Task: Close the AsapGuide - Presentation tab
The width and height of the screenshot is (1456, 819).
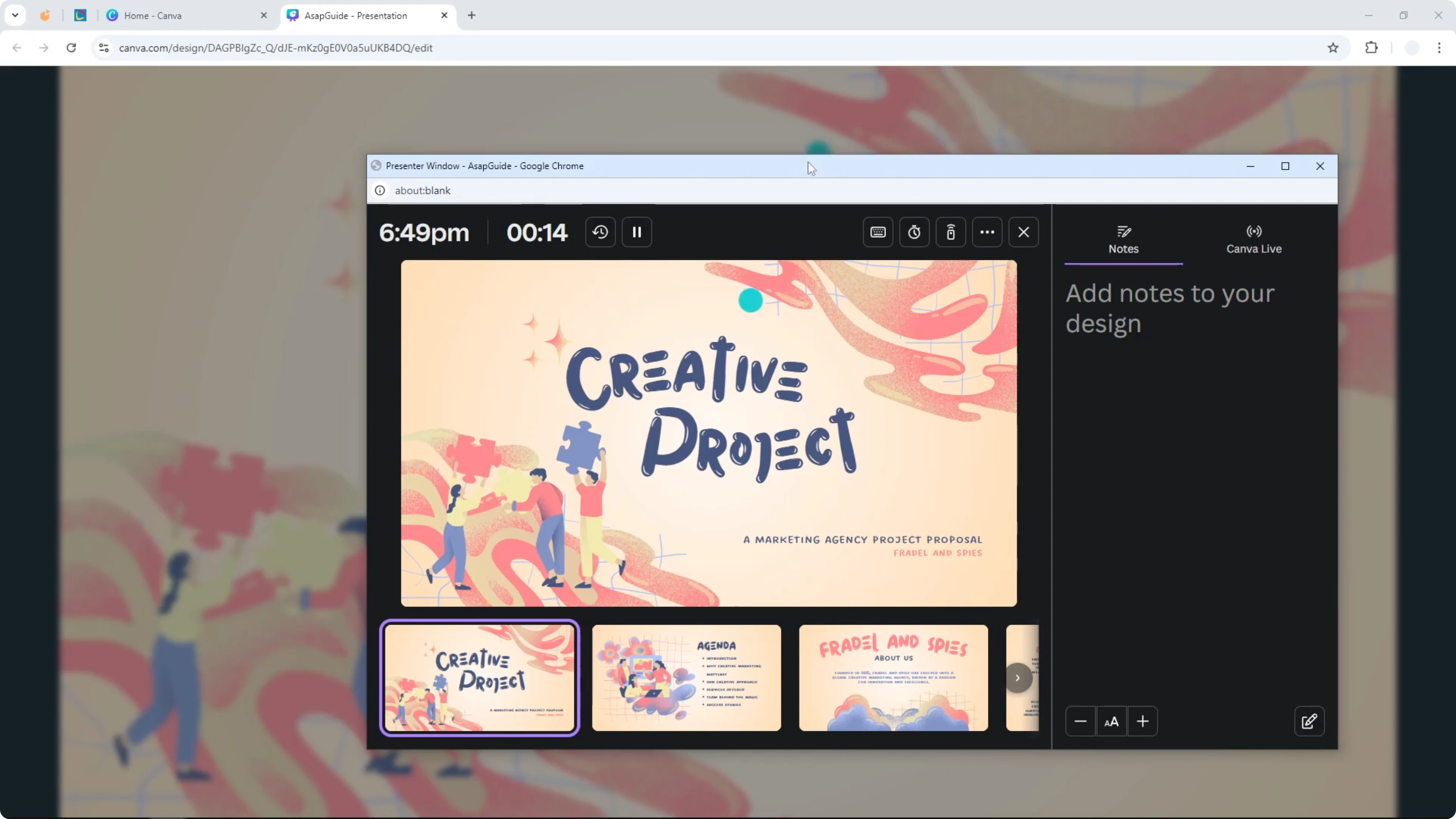Action: point(444,15)
